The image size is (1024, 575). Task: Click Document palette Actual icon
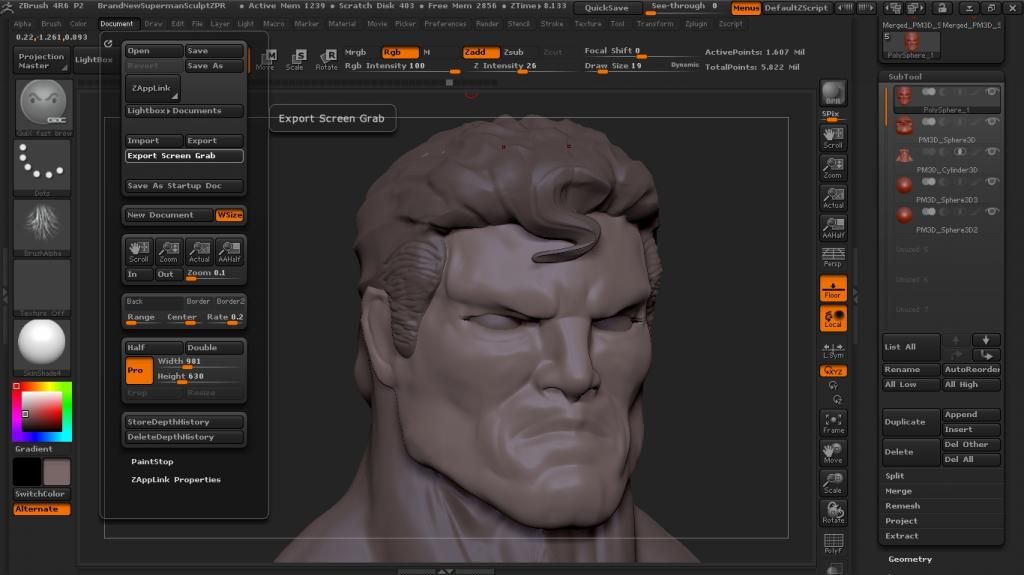[x=199, y=252]
